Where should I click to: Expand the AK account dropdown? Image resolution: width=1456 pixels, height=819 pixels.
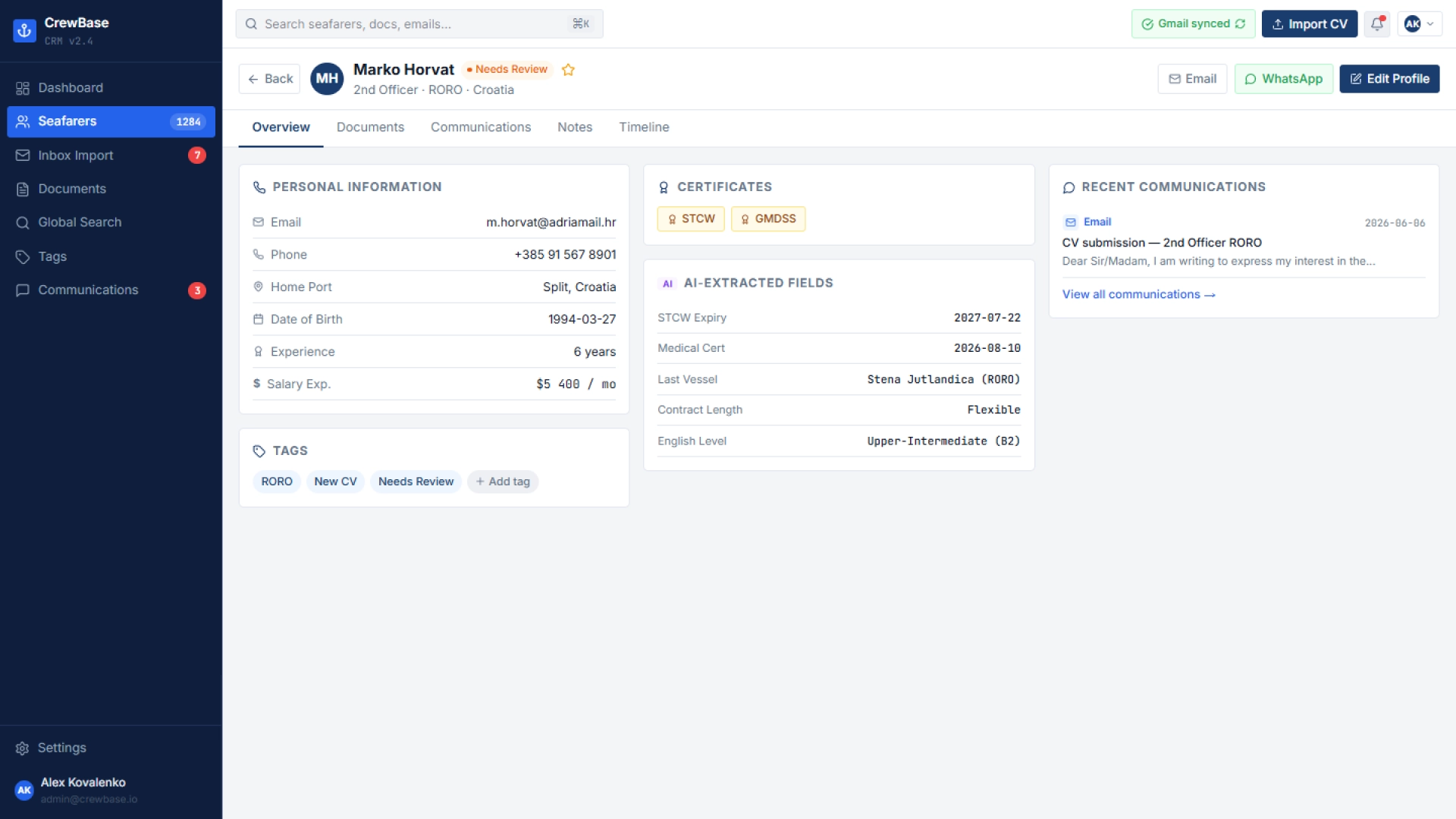(x=1420, y=24)
